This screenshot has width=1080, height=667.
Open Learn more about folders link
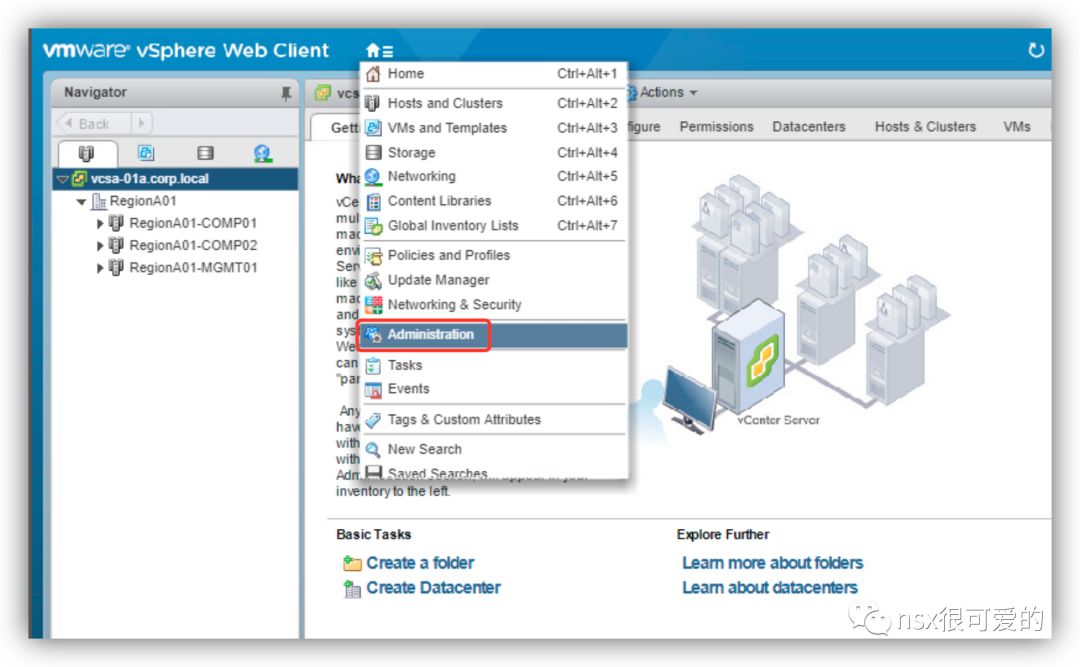click(772, 563)
